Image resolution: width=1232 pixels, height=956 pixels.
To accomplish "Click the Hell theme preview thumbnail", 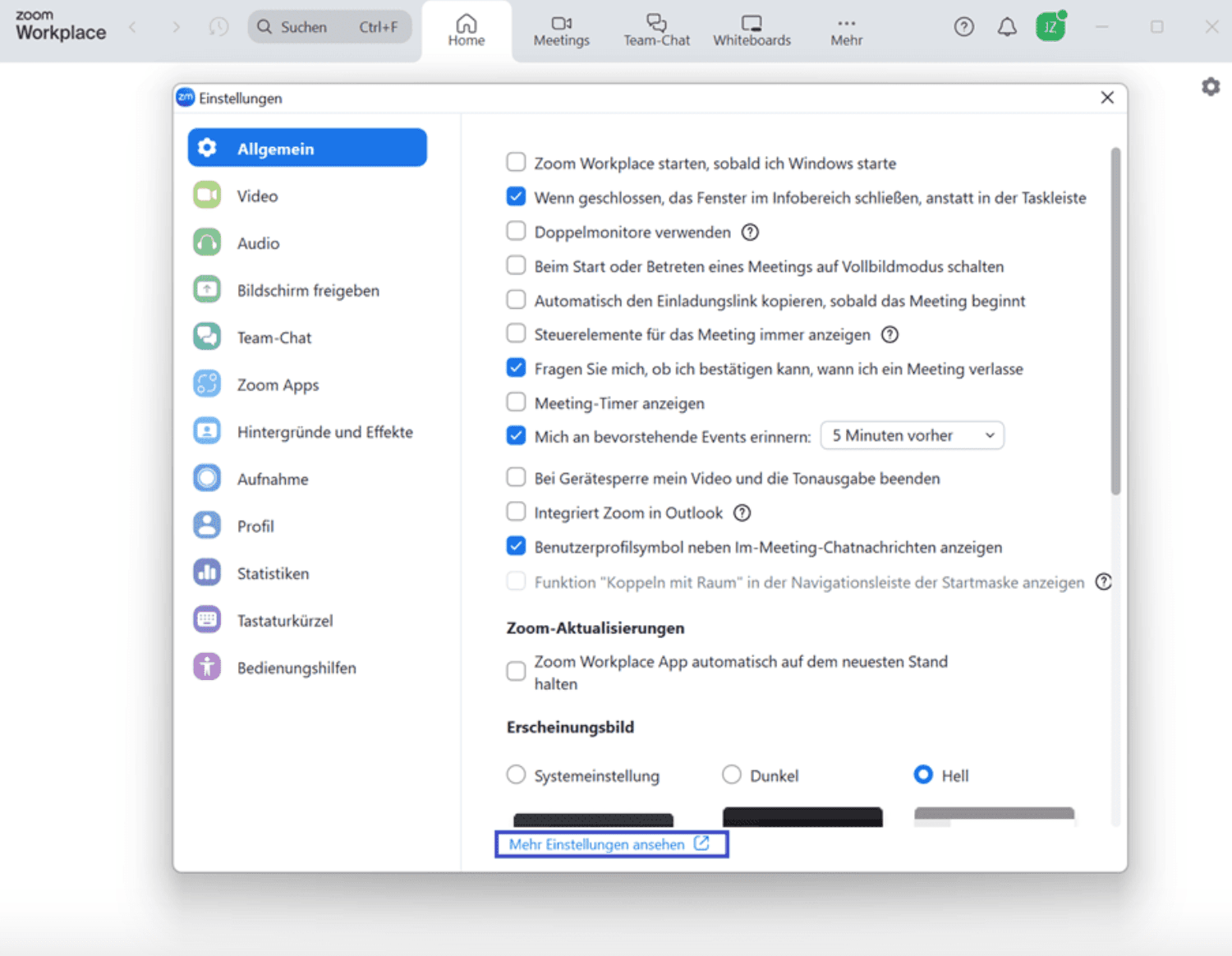I will [994, 816].
